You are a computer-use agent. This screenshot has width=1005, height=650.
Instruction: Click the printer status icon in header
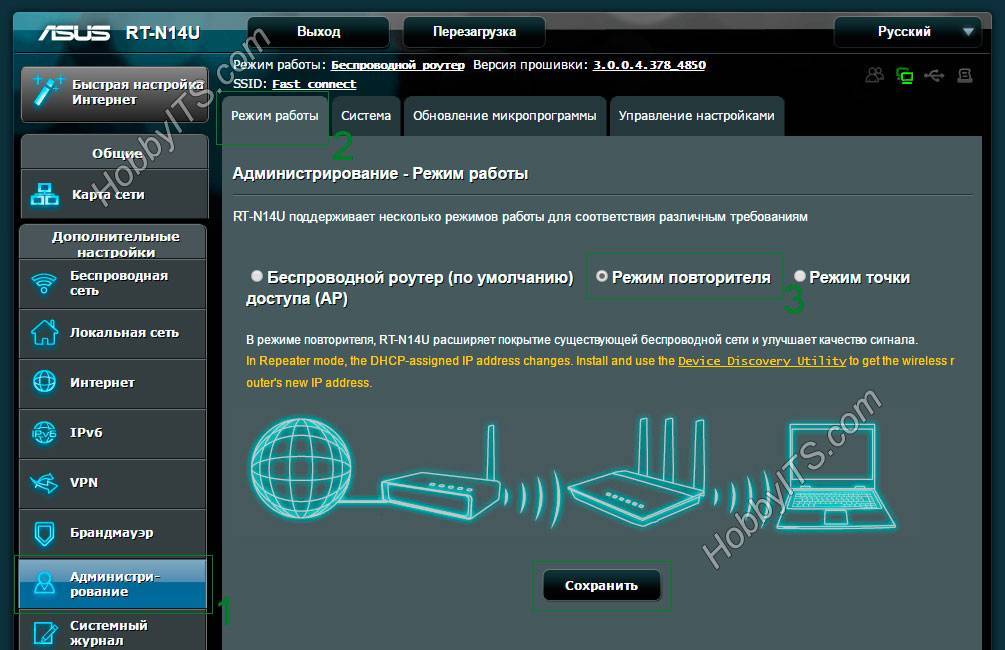coord(965,75)
